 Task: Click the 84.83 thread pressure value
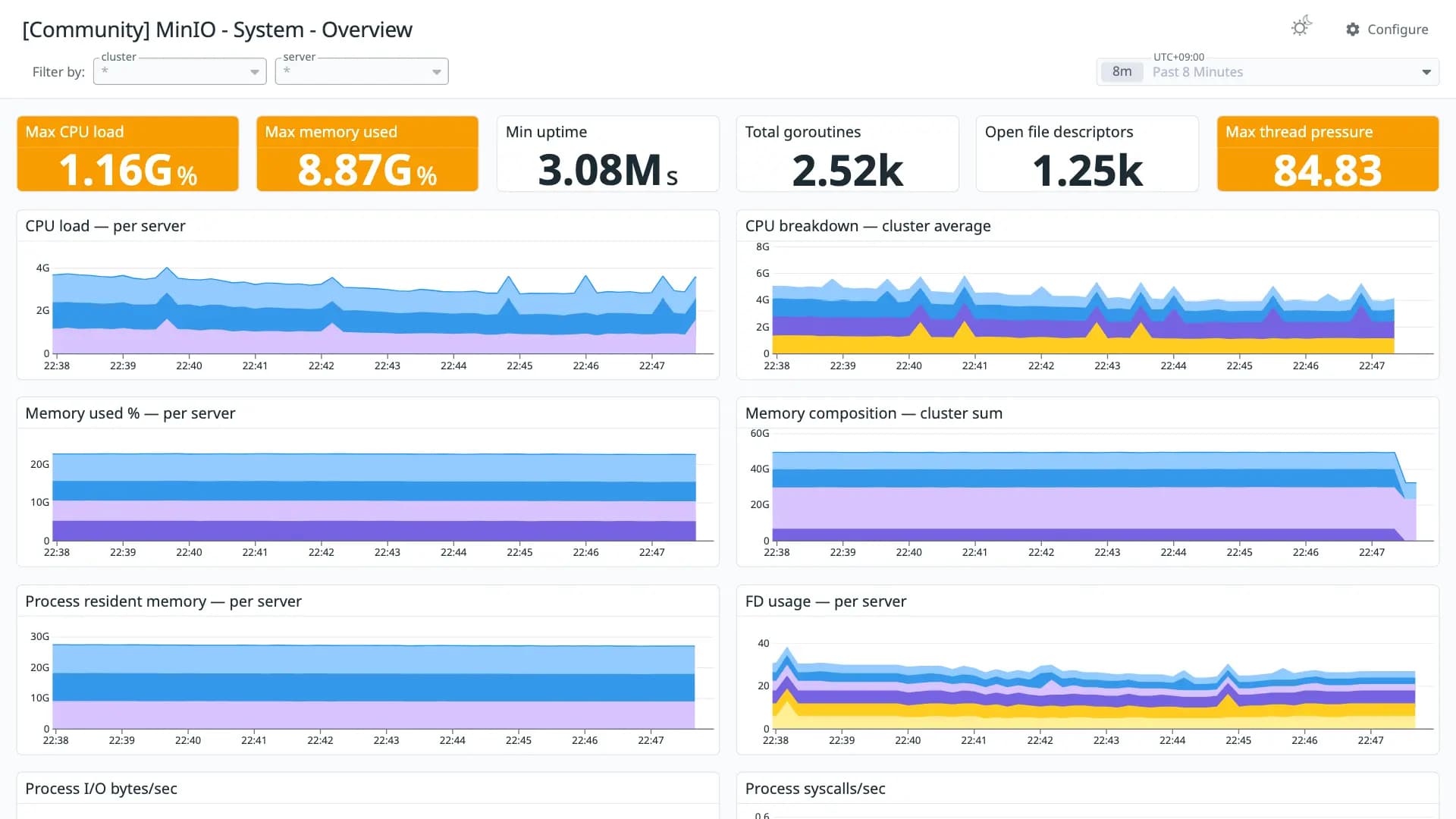pos(1327,171)
